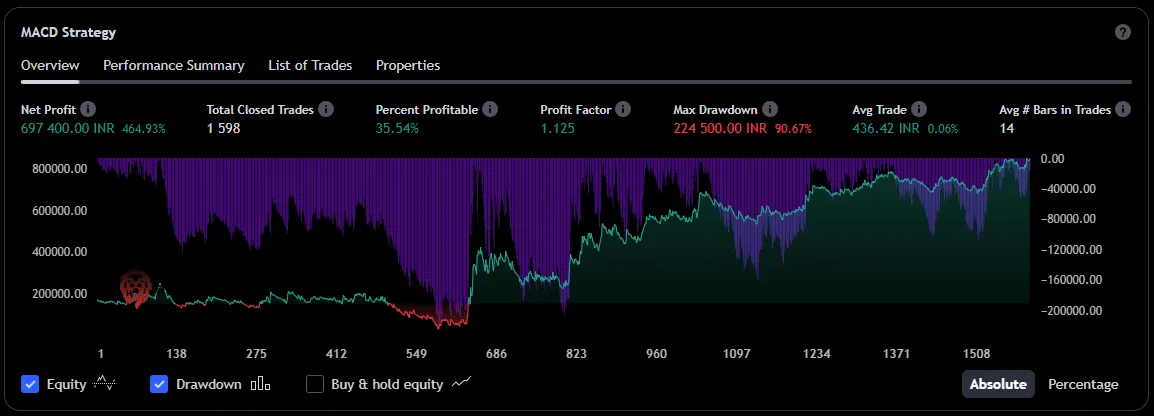Click the help question mark icon

point(1123,32)
